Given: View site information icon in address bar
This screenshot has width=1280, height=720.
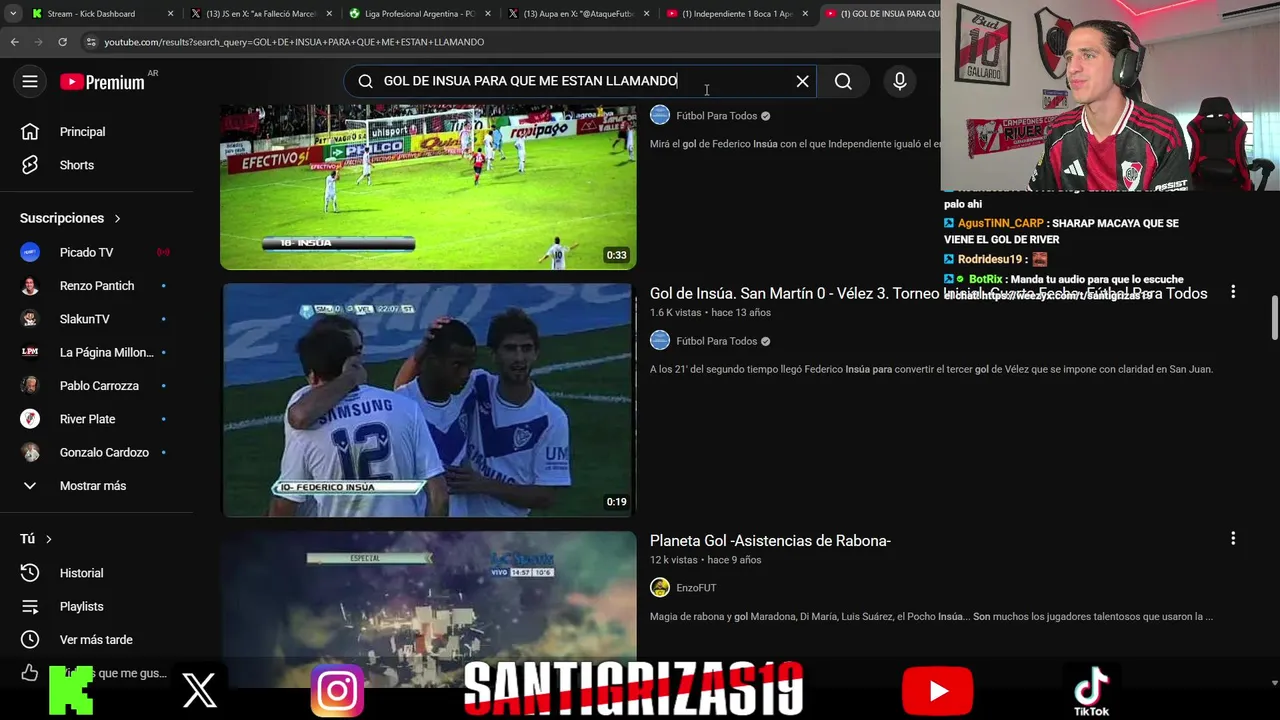Looking at the screenshot, I should click(x=91, y=42).
